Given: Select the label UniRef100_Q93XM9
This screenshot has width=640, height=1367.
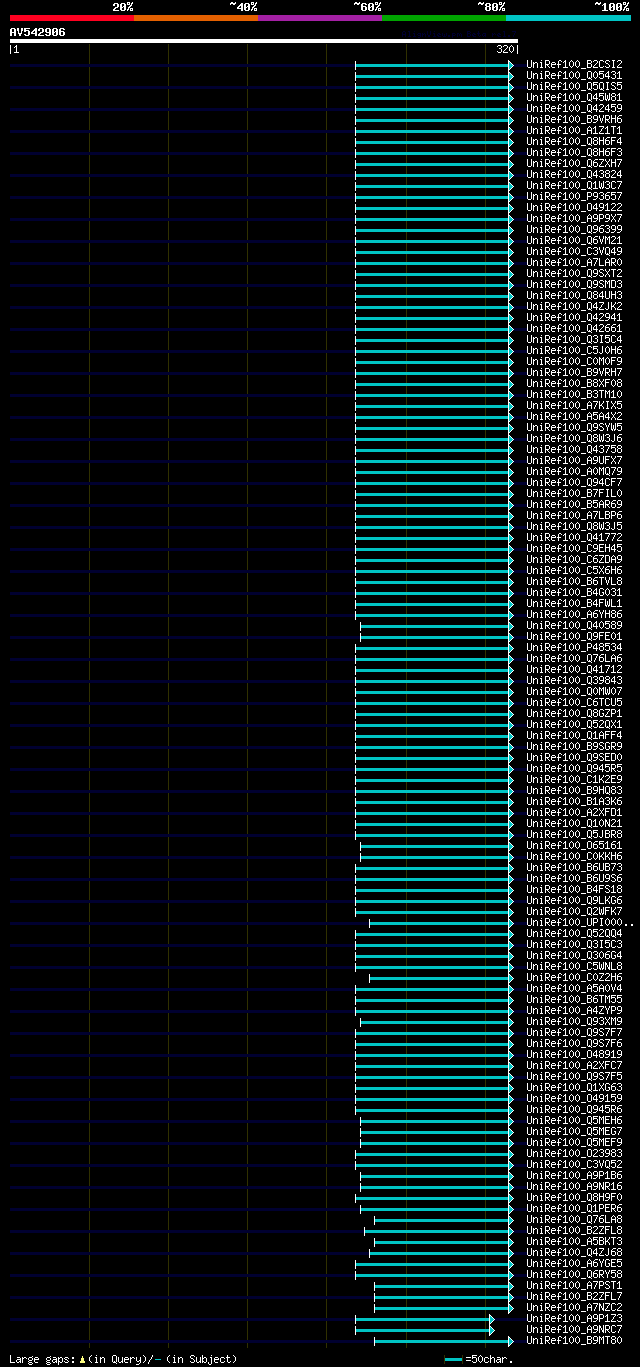Looking at the screenshot, I should tap(574, 1021).
